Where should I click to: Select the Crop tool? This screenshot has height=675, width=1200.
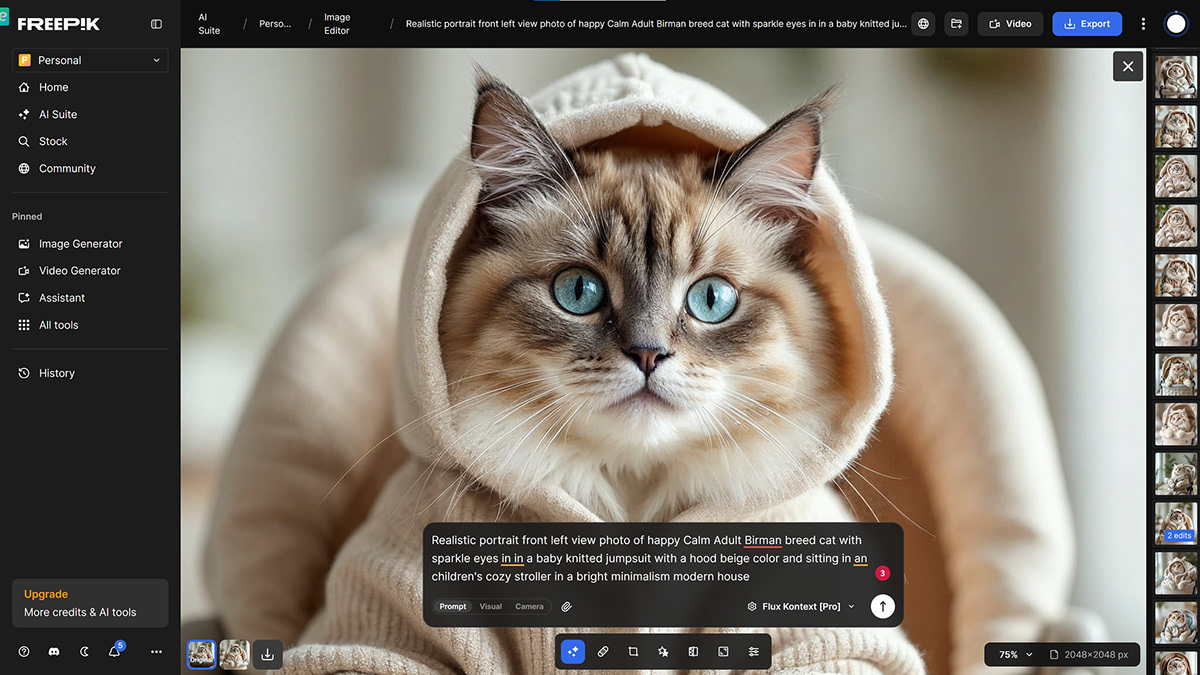point(633,652)
